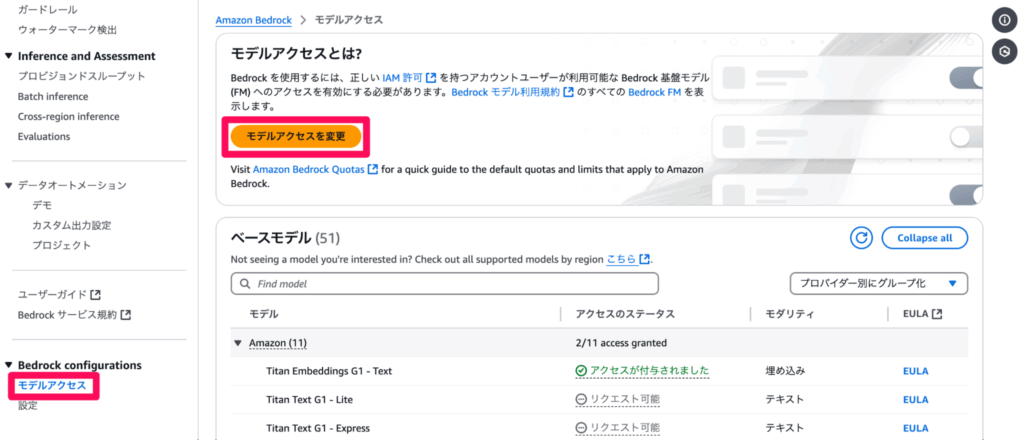Open the info panel icon at top right
Screen dimensions: 1024x440
1004,21
